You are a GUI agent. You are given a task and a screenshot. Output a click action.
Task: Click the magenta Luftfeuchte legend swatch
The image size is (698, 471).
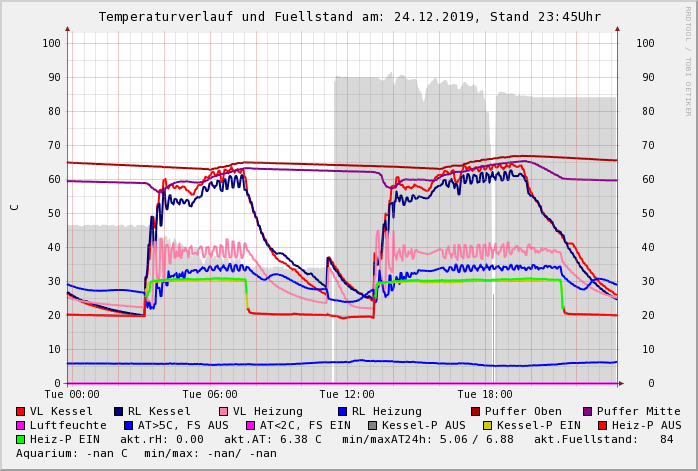[21, 425]
